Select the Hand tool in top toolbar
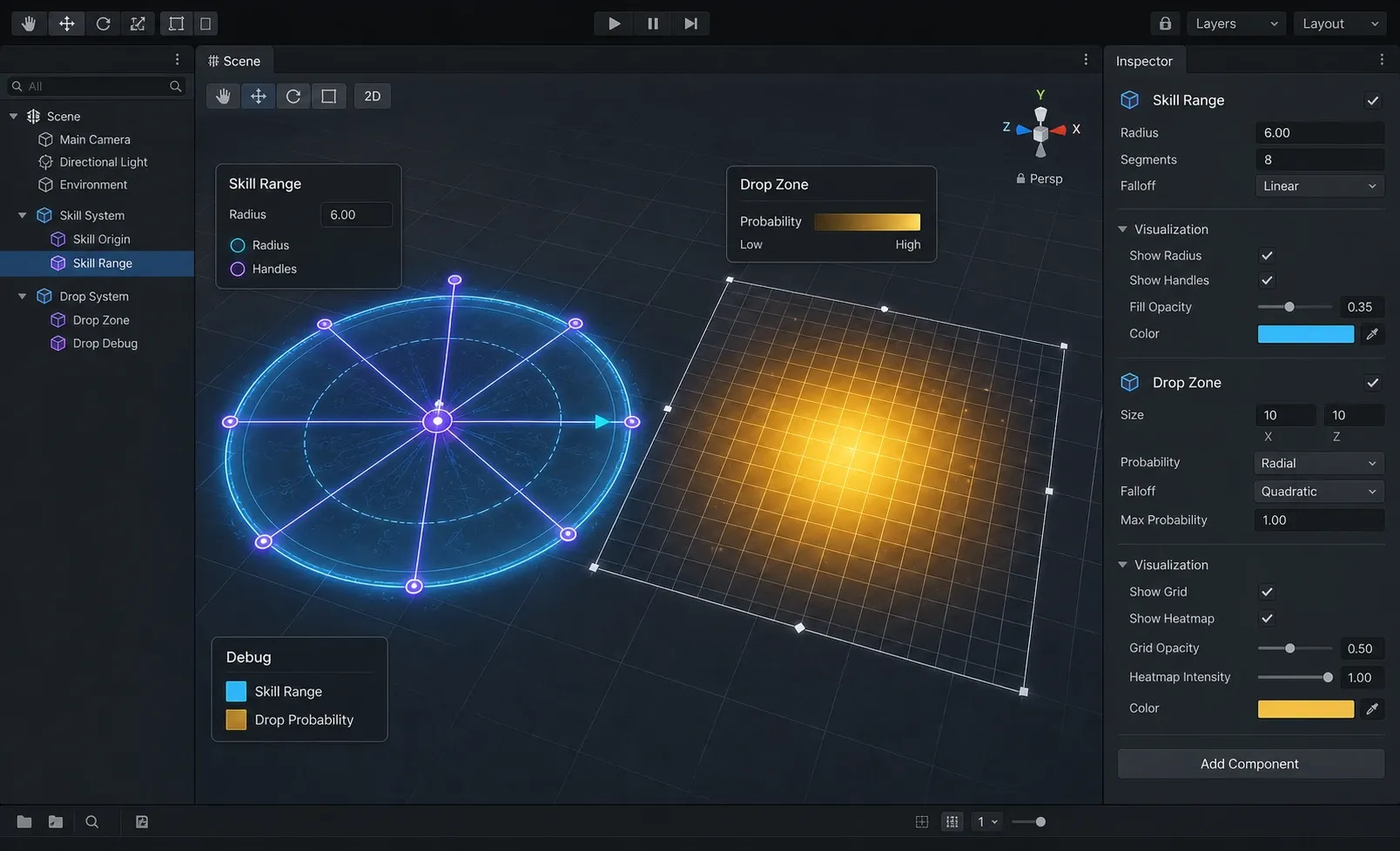Image resolution: width=1400 pixels, height=851 pixels. (29, 23)
